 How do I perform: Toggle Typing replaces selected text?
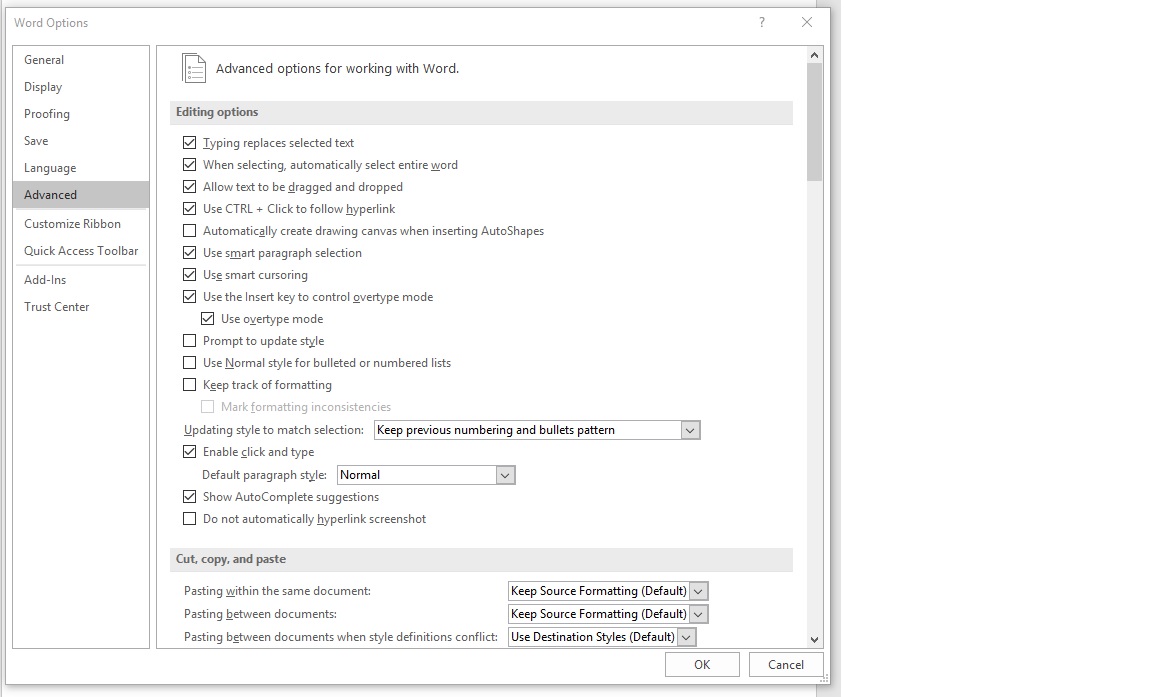coord(190,142)
